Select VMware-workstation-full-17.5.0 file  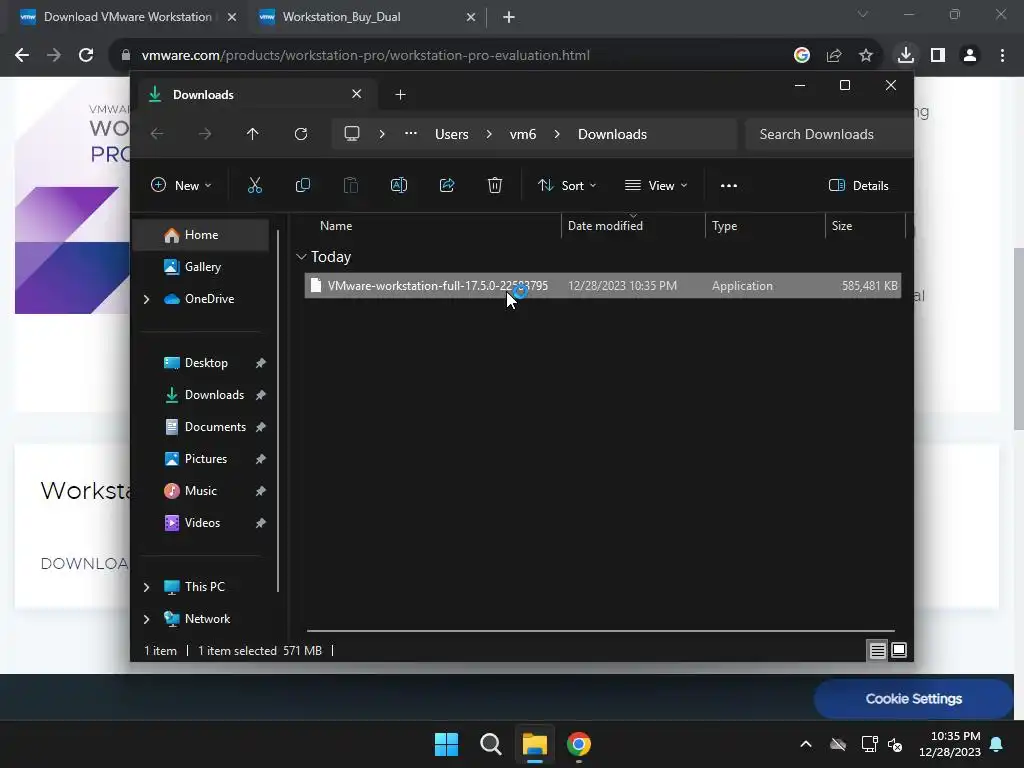[603, 286]
